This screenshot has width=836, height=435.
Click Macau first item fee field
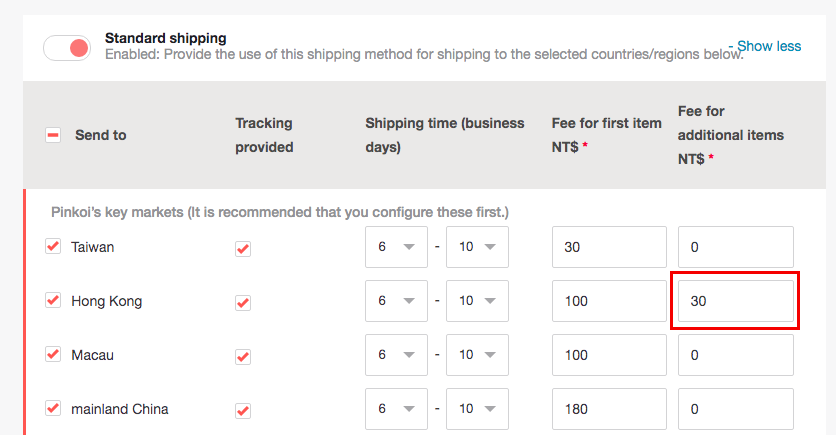click(608, 355)
